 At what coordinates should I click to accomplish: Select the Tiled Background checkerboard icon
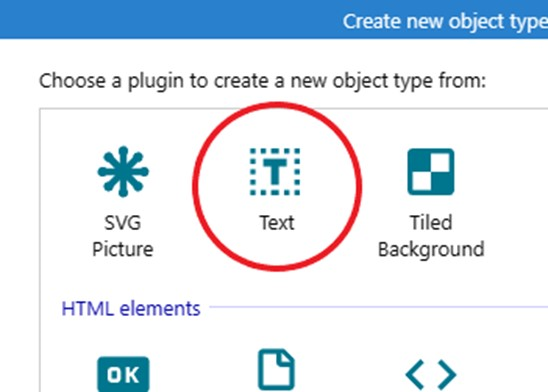tap(431, 172)
